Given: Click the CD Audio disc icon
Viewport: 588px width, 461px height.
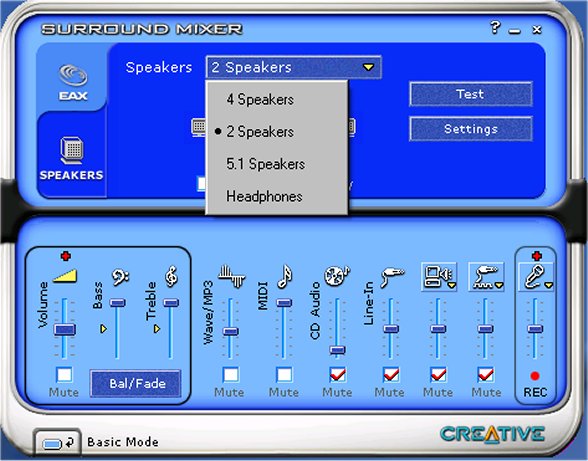Looking at the screenshot, I should coord(336,276).
